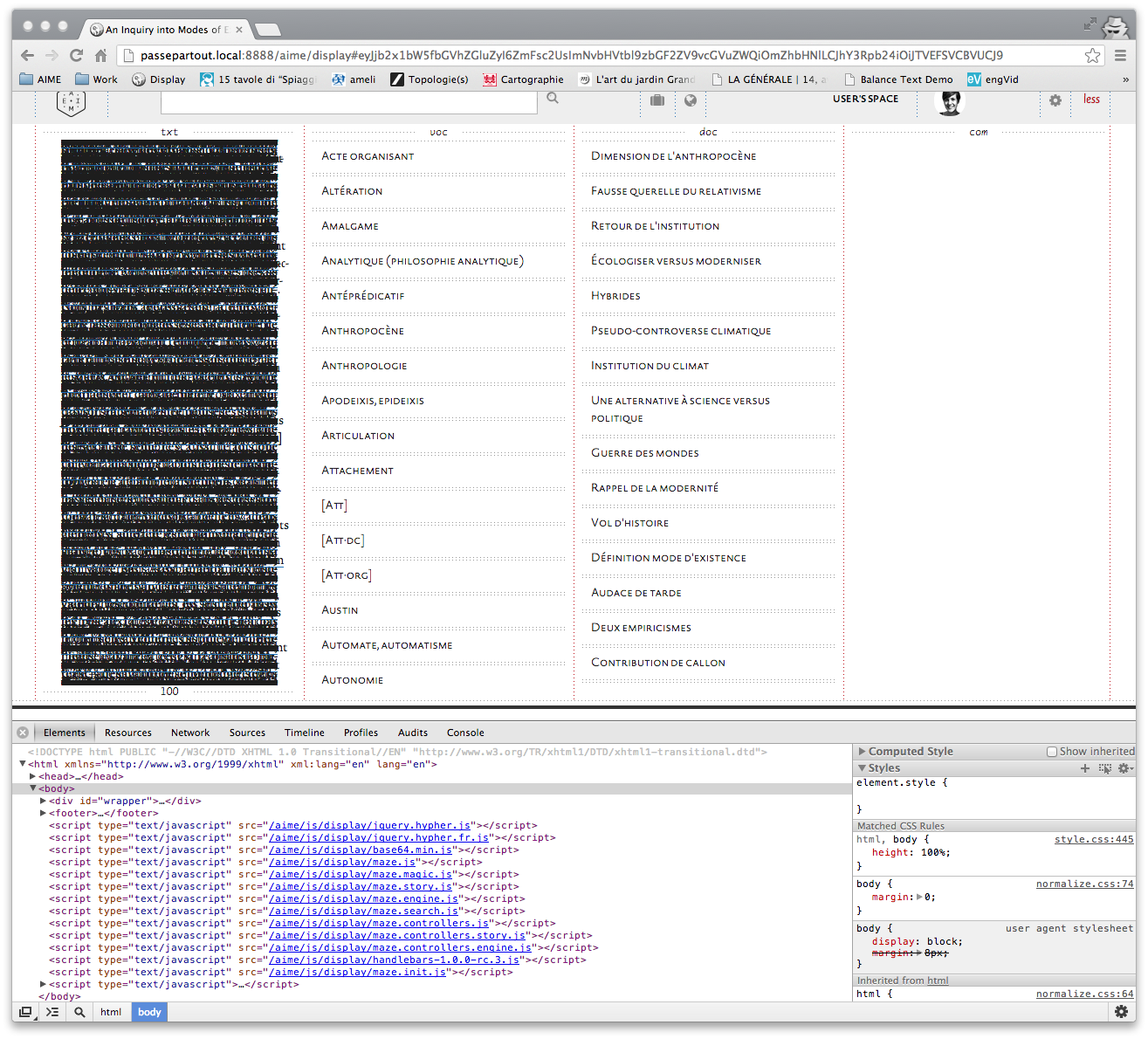This screenshot has height=1039, width=1148.
Task: Expand the div id wrapper node
Action: pyautogui.click(x=44, y=801)
